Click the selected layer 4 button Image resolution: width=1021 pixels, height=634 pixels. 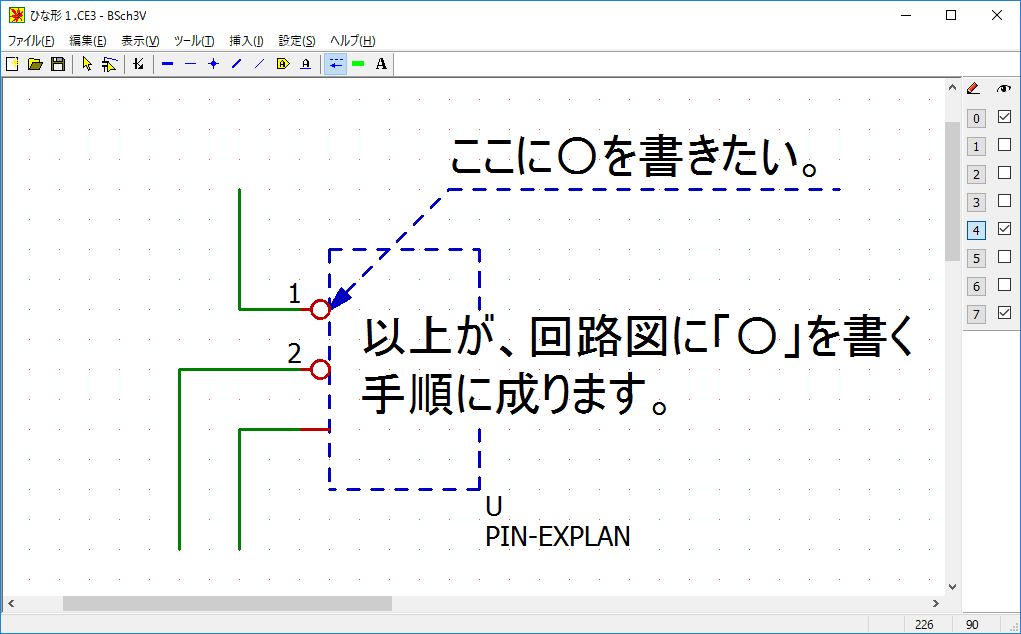975,230
